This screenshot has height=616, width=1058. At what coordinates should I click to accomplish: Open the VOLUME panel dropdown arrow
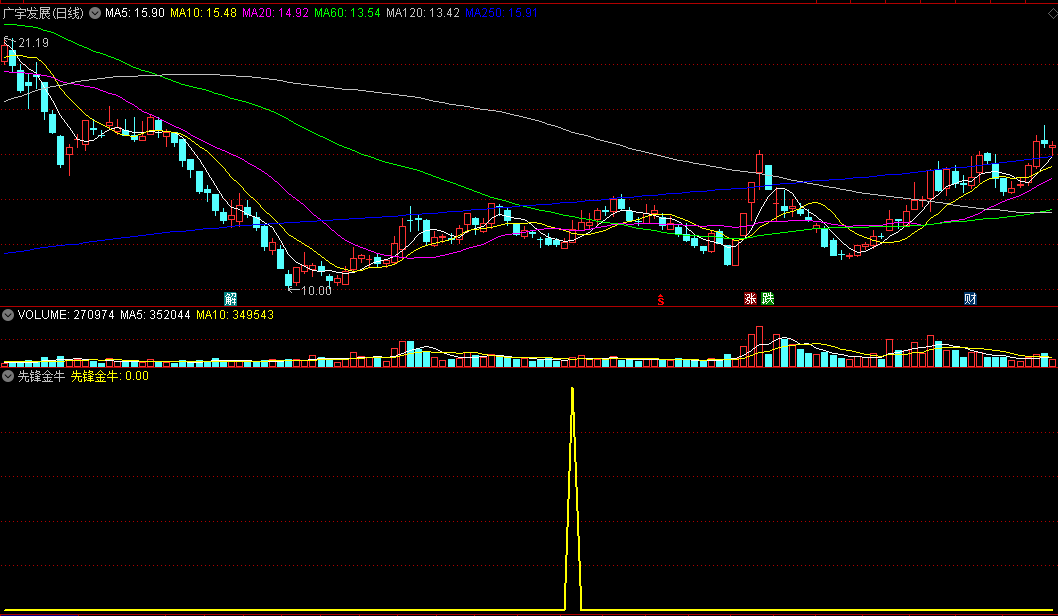pos(9,315)
